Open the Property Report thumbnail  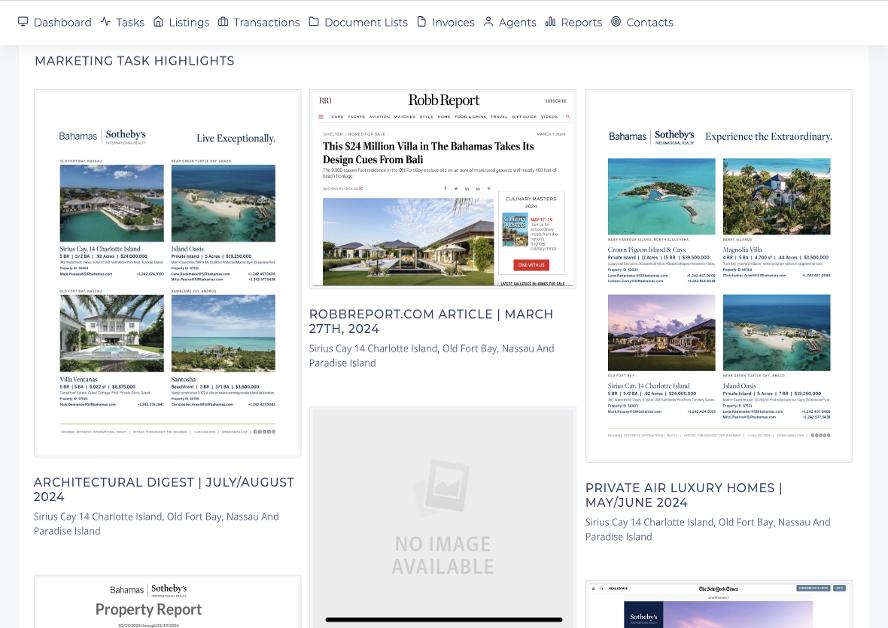click(x=168, y=602)
